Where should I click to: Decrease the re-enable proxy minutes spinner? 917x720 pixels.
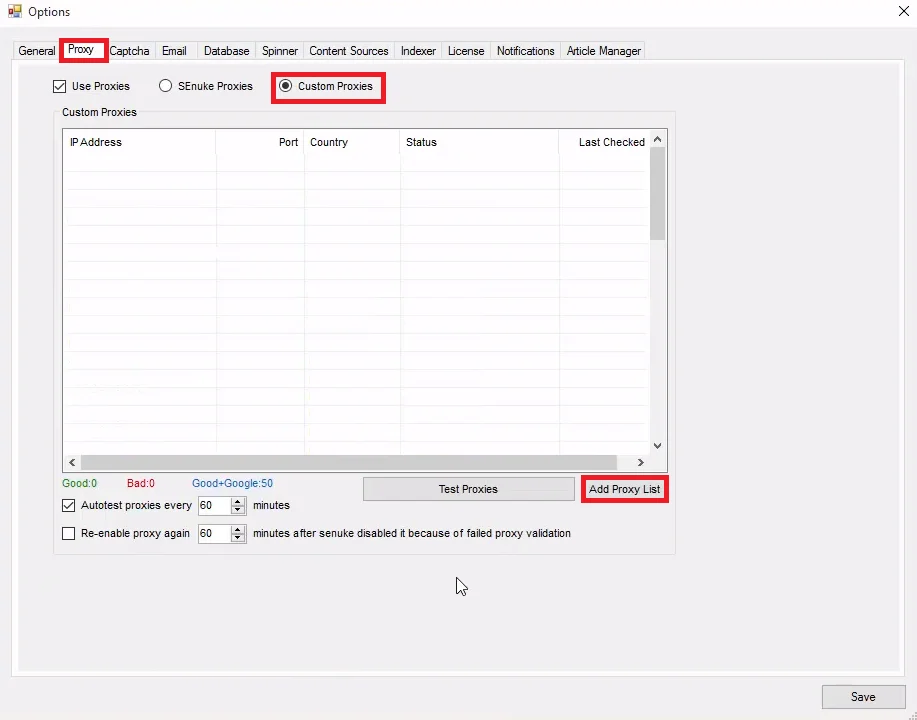click(x=238, y=539)
